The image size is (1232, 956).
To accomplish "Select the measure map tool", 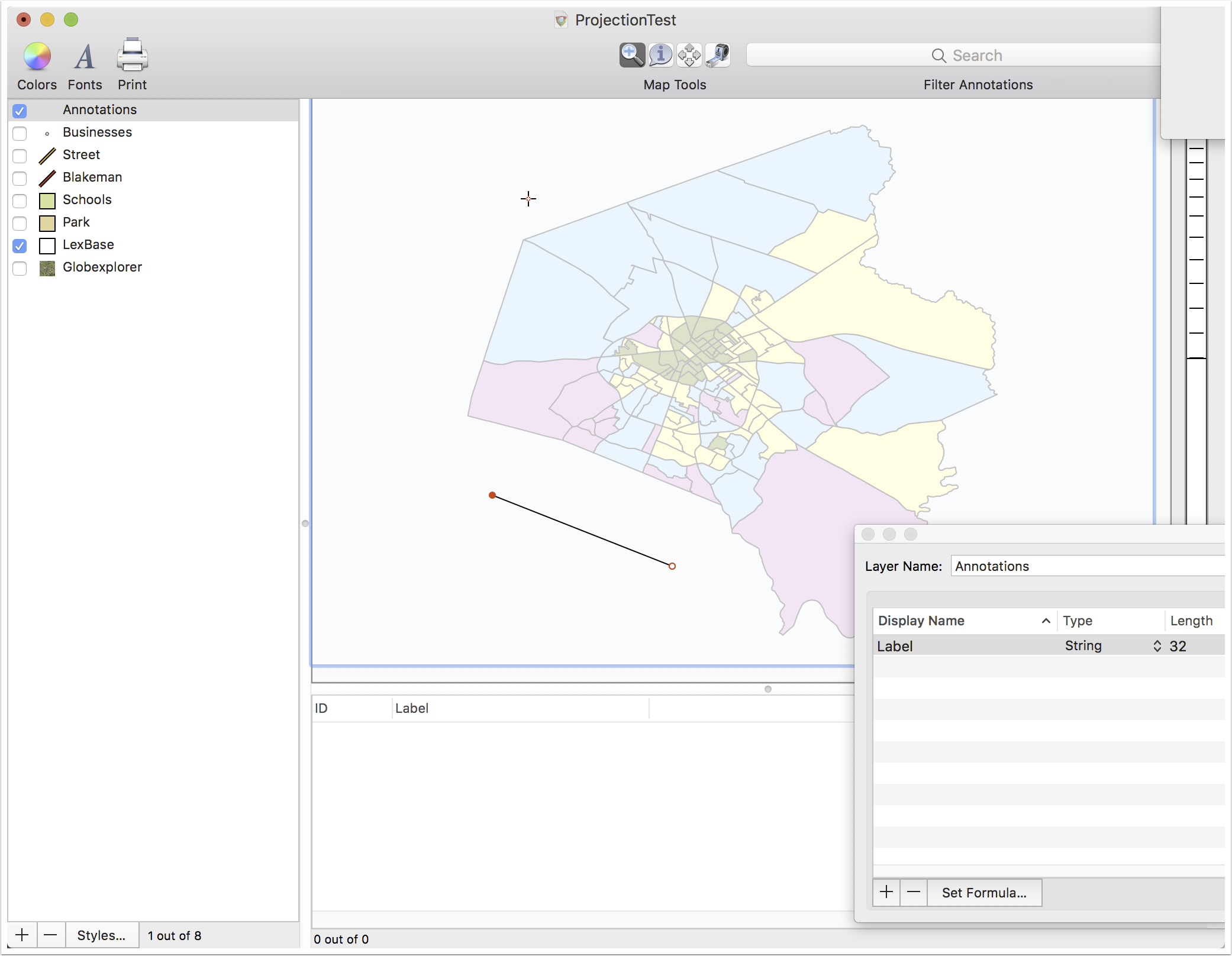I will pyautogui.click(x=717, y=55).
